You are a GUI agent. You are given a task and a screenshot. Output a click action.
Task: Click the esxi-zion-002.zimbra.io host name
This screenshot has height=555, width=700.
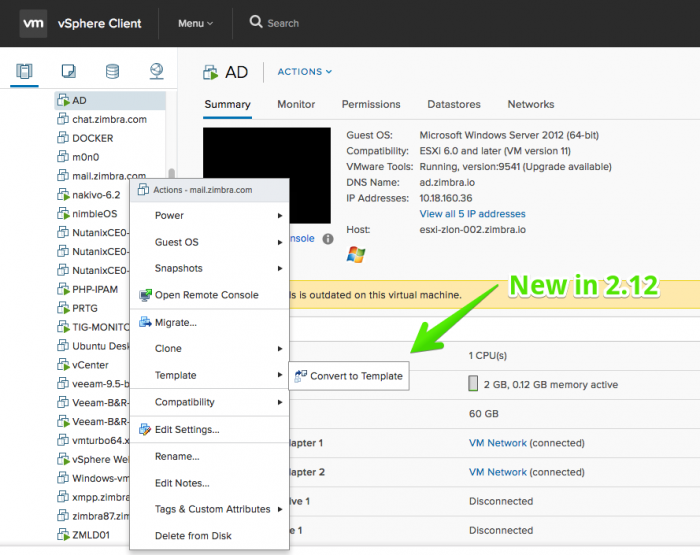[472, 230]
